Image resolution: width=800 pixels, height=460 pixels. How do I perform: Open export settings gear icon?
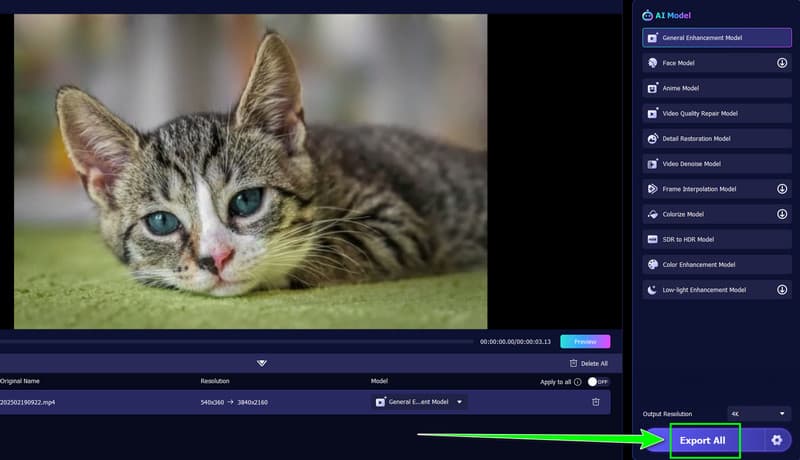point(775,440)
